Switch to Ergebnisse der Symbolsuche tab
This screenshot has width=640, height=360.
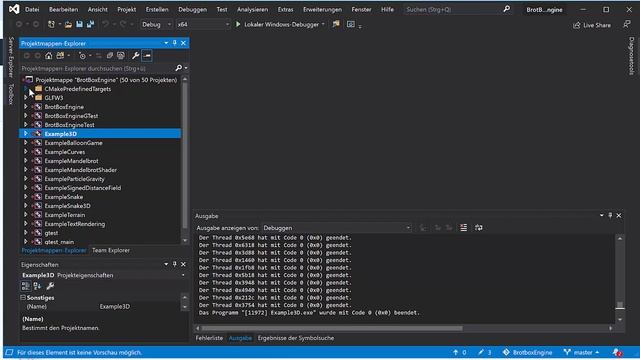296,338
